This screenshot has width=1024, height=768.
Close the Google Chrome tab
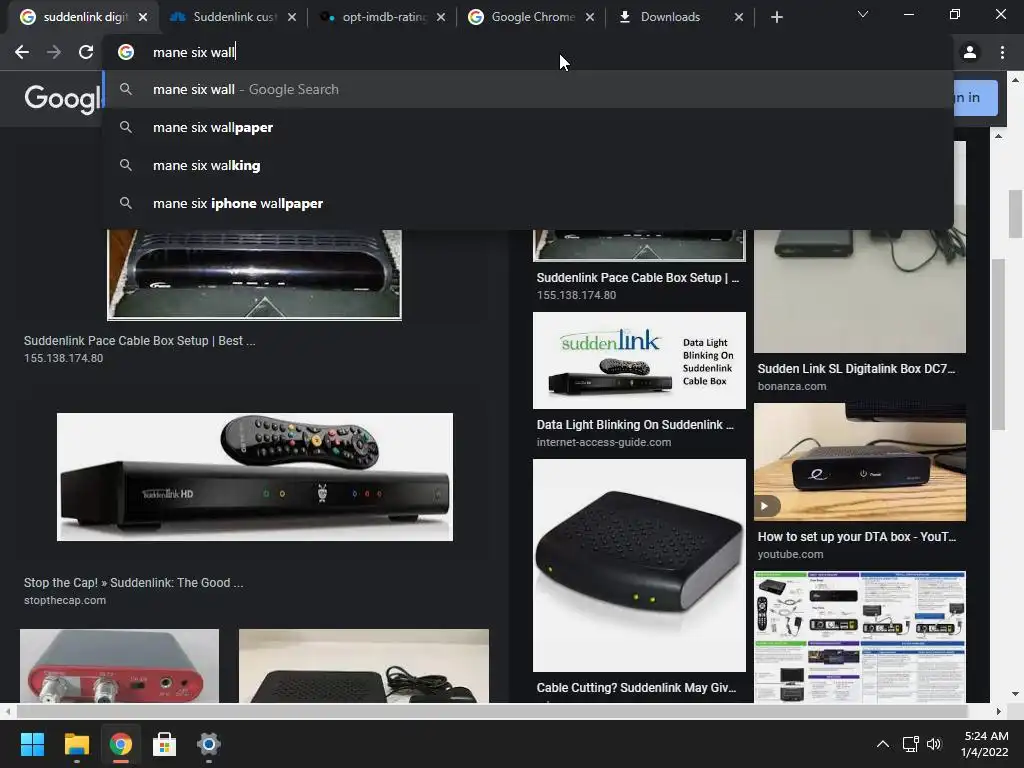(590, 18)
